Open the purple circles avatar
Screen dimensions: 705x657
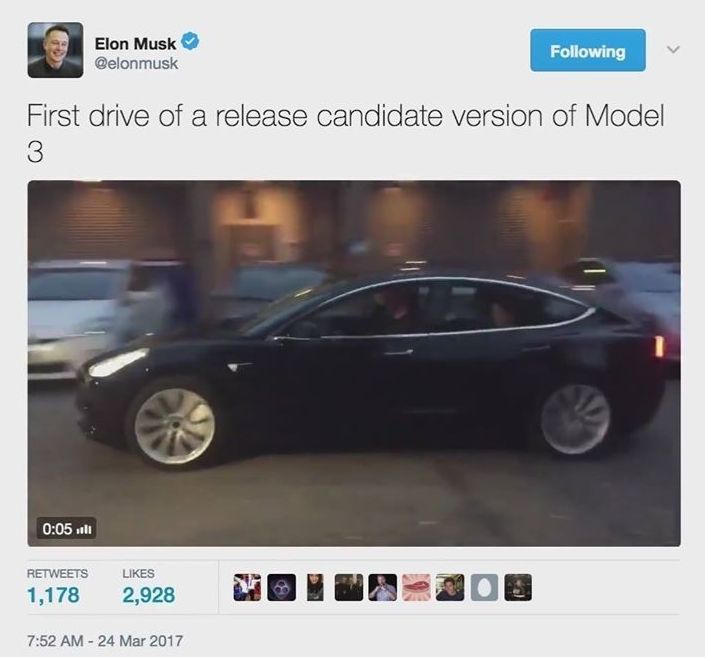[x=281, y=588]
